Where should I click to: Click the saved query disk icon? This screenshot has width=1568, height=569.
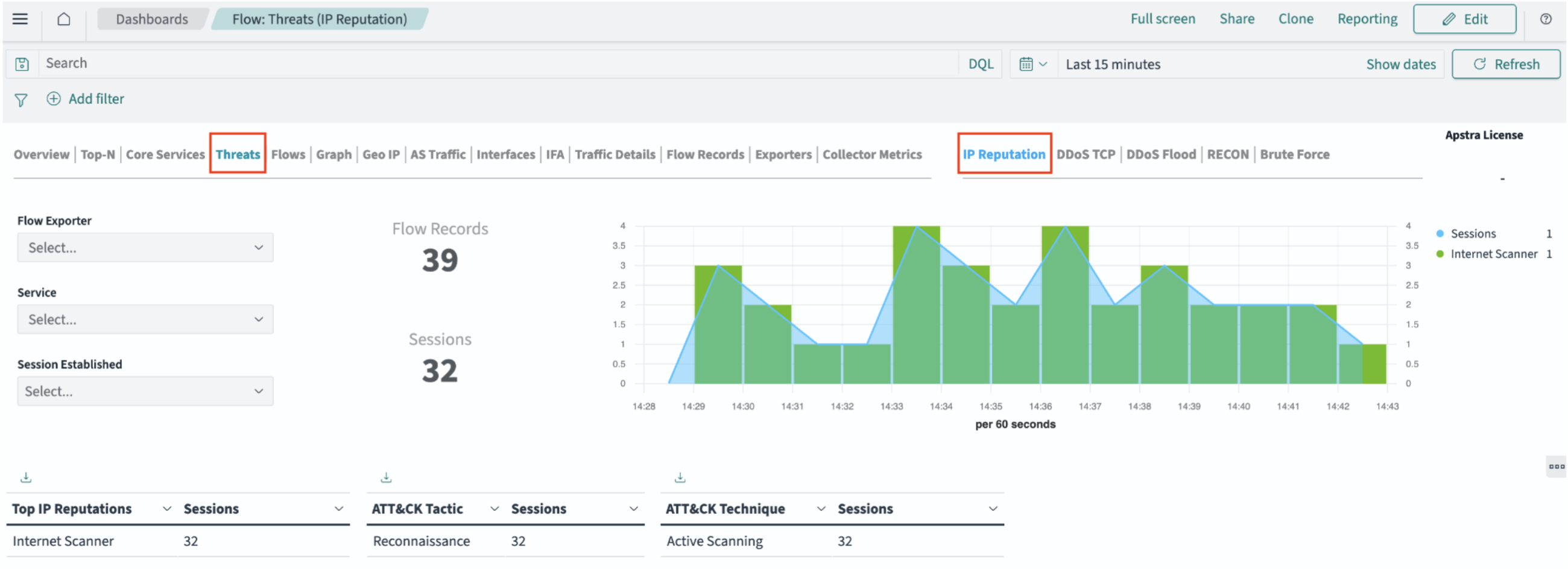(22, 64)
